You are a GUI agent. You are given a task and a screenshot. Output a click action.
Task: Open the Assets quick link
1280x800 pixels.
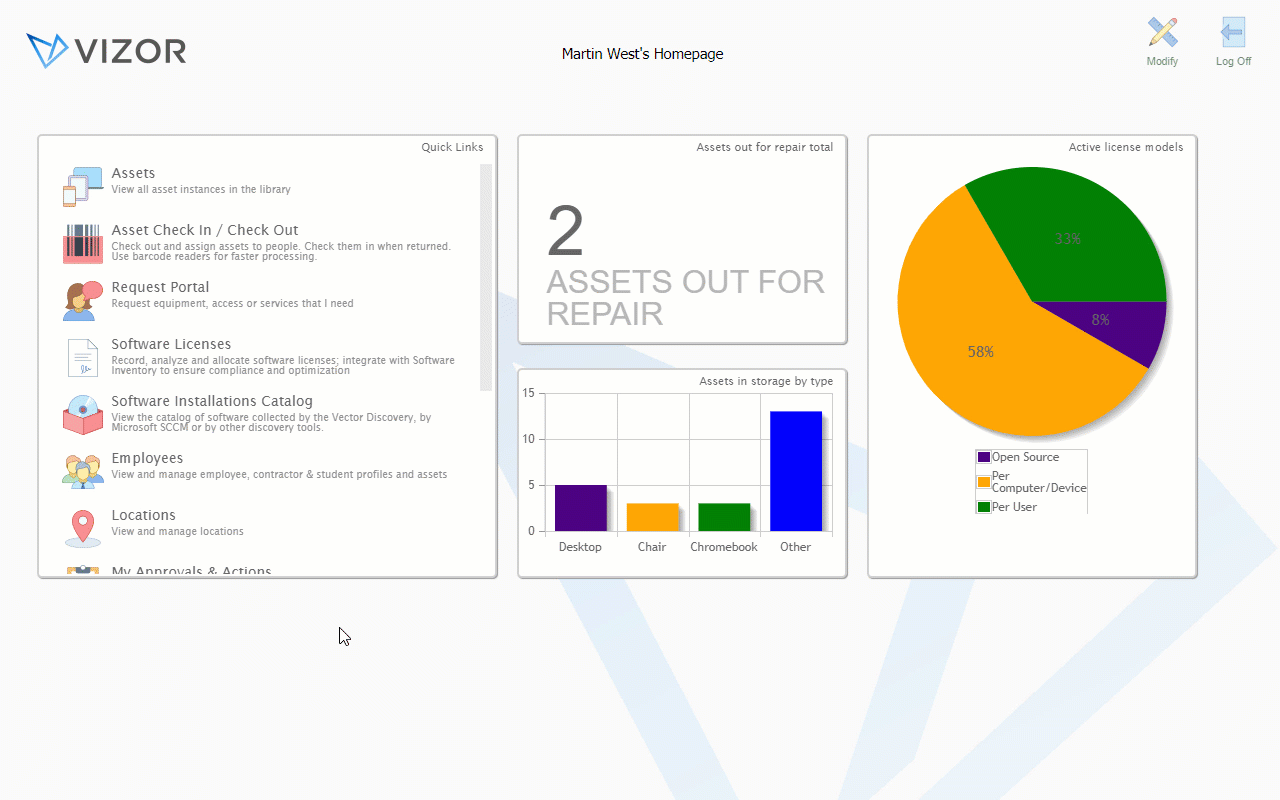coord(133,173)
